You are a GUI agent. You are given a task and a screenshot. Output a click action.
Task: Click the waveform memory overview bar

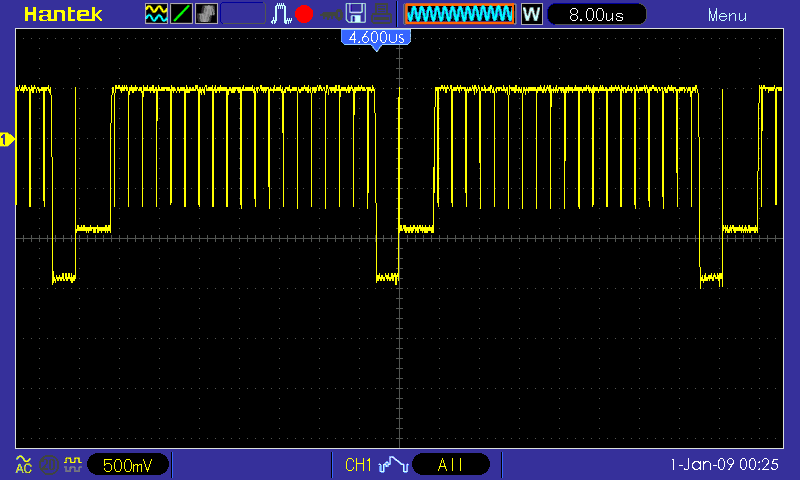460,14
